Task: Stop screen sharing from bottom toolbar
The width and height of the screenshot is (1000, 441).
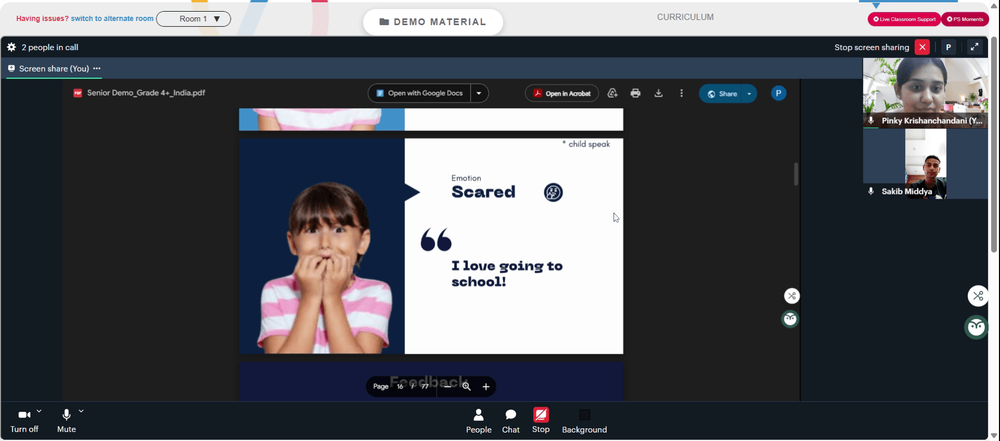Action: coord(541,421)
